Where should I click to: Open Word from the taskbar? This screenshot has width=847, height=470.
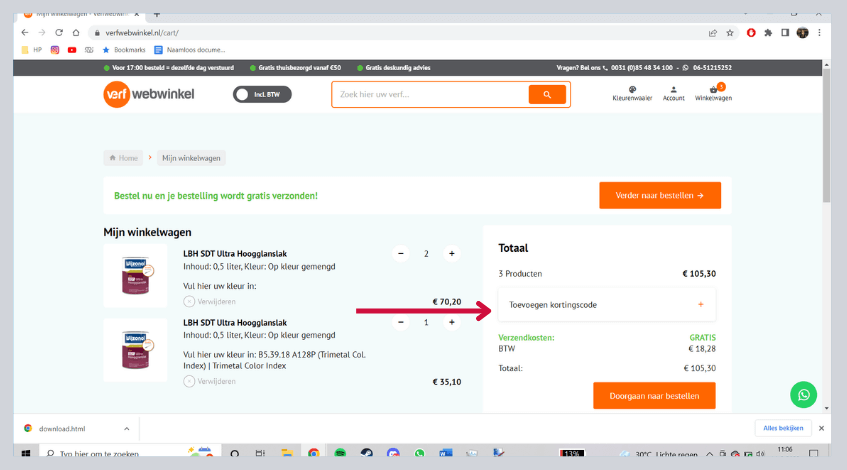446,453
